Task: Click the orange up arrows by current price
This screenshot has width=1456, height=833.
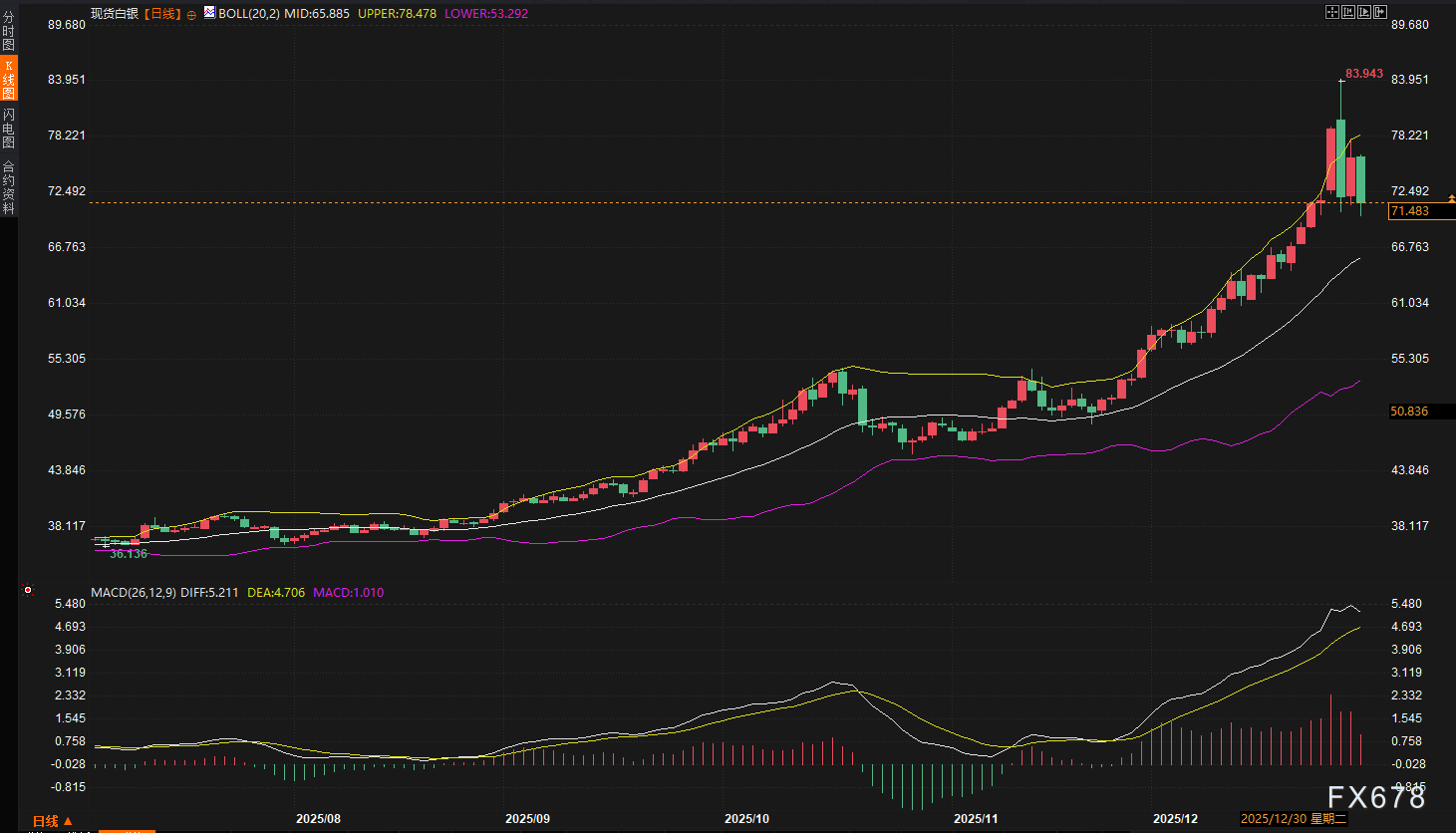Action: 1451,200
